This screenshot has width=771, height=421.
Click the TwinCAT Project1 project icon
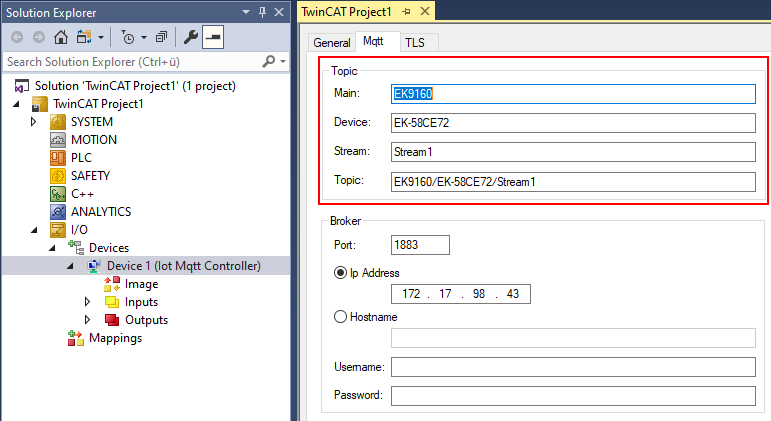(39, 104)
